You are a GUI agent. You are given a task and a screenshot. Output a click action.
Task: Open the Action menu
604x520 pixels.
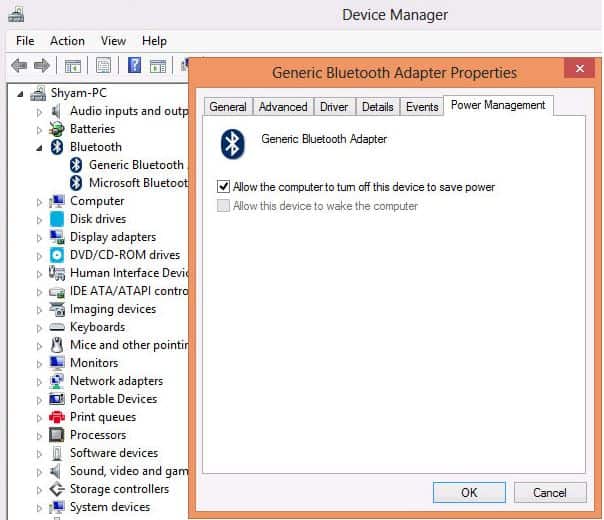pyautogui.click(x=67, y=41)
